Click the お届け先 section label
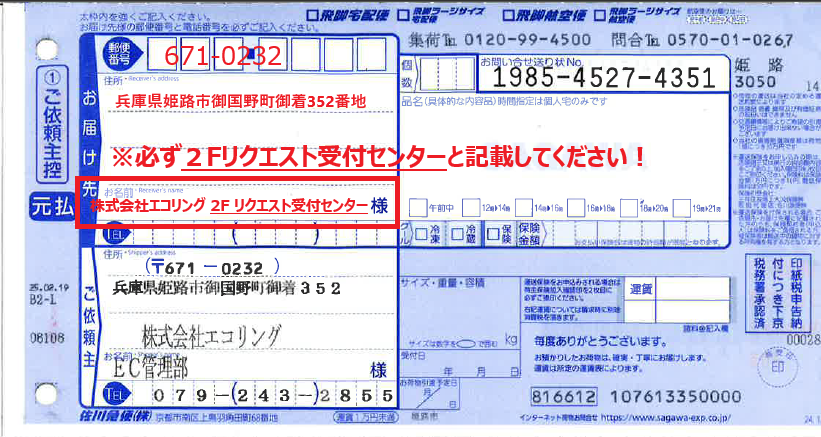Screen dimensions: 821x437 point(89,145)
